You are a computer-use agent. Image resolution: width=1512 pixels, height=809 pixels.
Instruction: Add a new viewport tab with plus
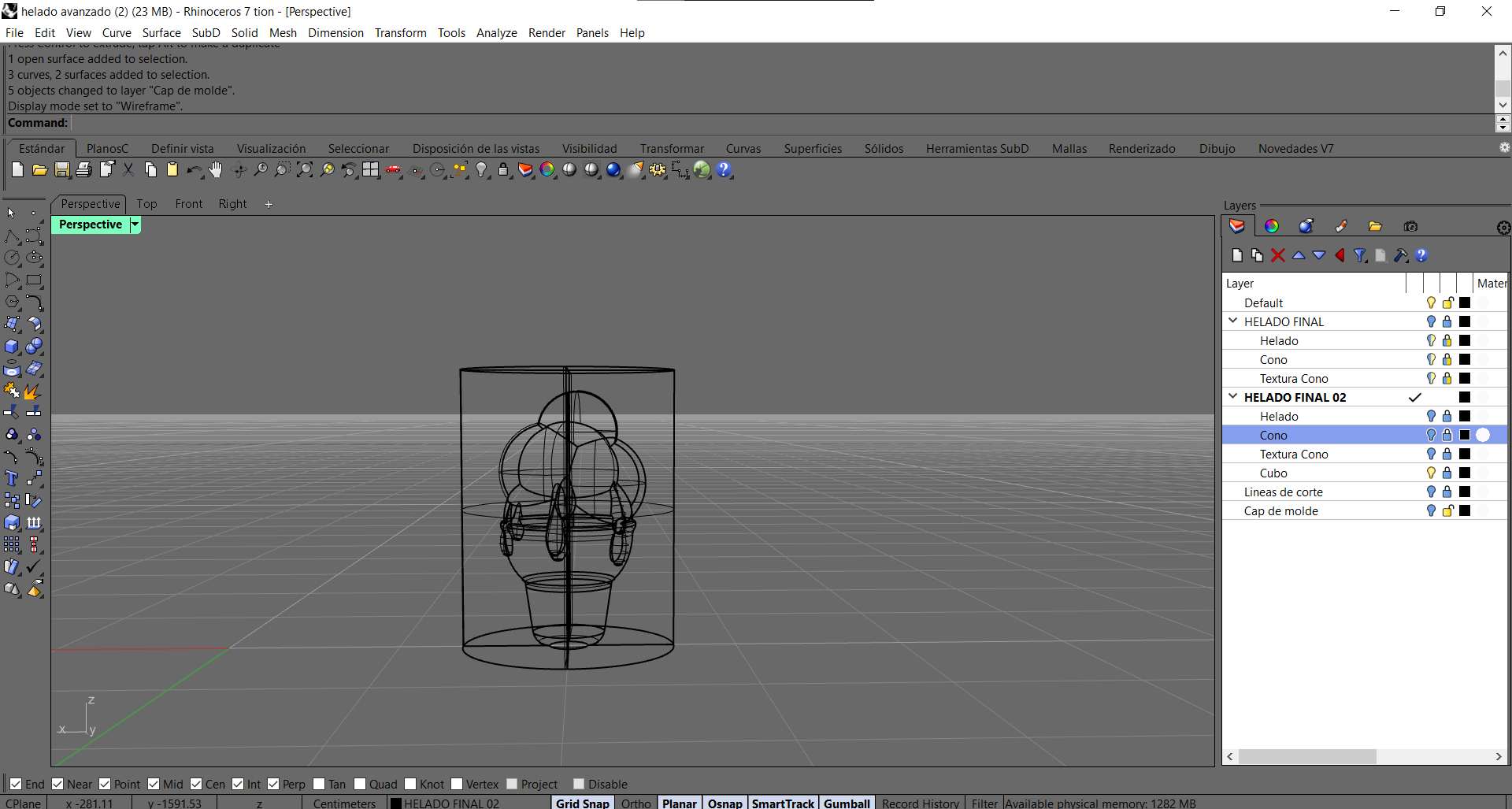[269, 204]
